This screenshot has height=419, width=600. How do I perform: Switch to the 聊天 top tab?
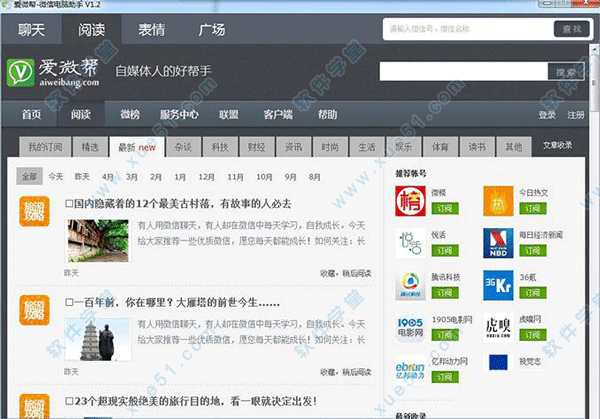click(x=31, y=29)
